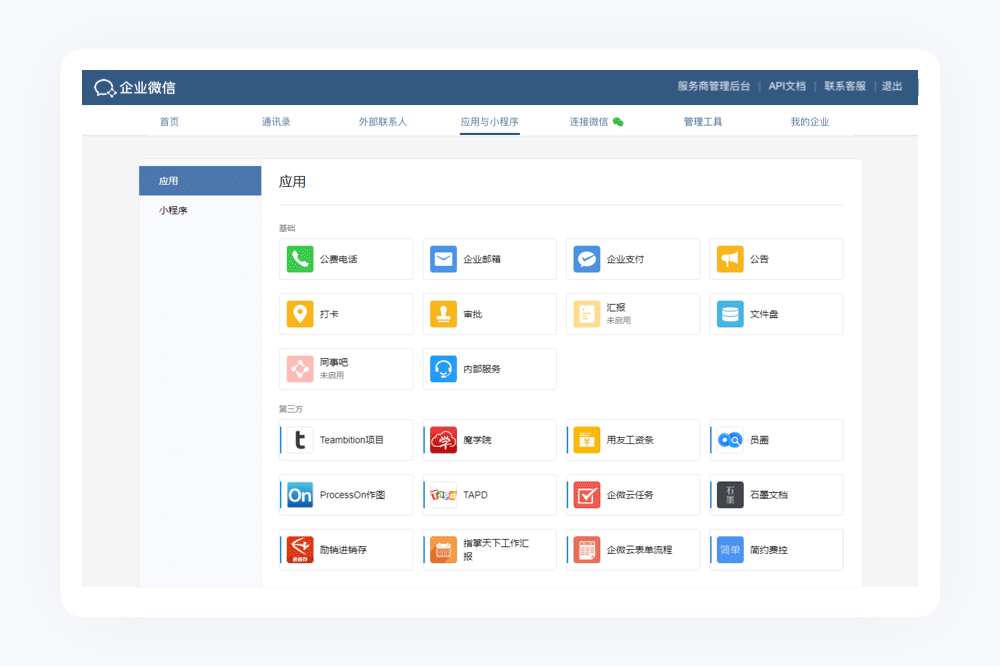Viewport: 1000px width, 666px height.
Task: Open the 企微云表单流程 icon
Action: pos(587,549)
